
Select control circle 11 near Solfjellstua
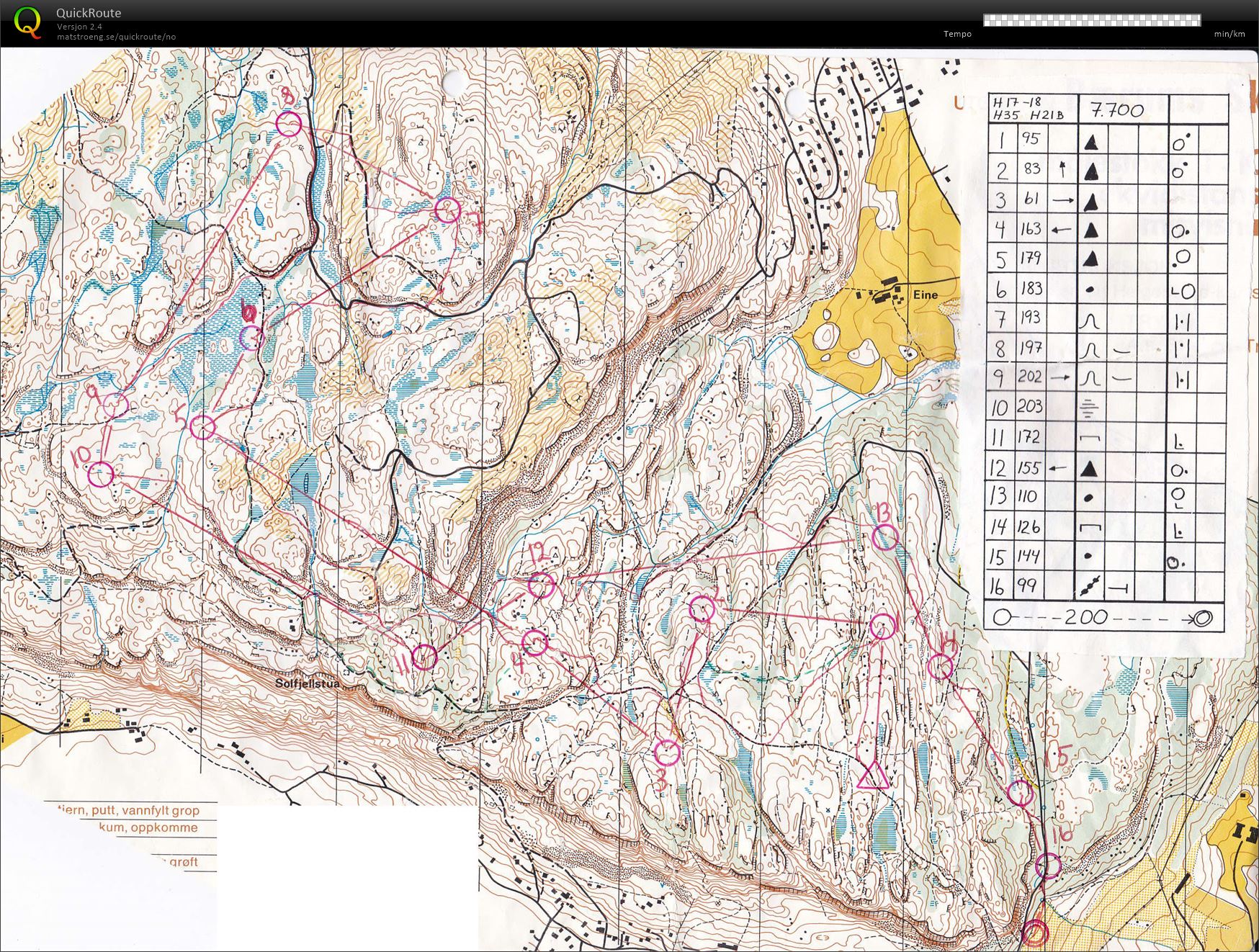(424, 657)
